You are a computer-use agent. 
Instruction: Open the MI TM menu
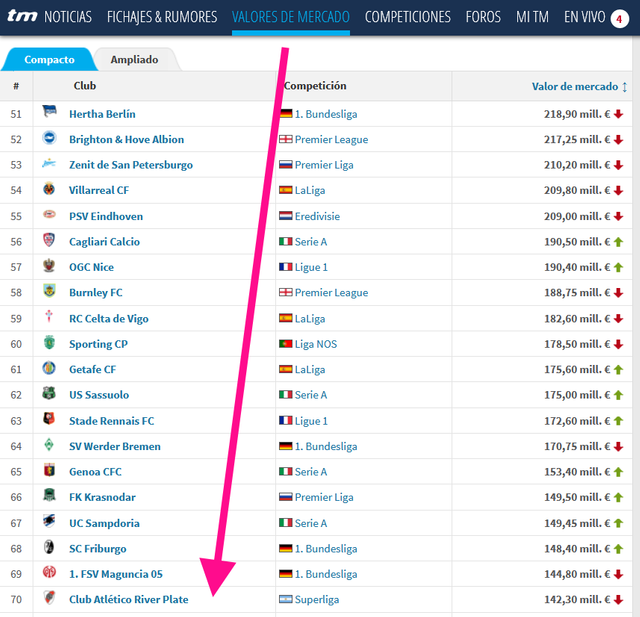[532, 17]
